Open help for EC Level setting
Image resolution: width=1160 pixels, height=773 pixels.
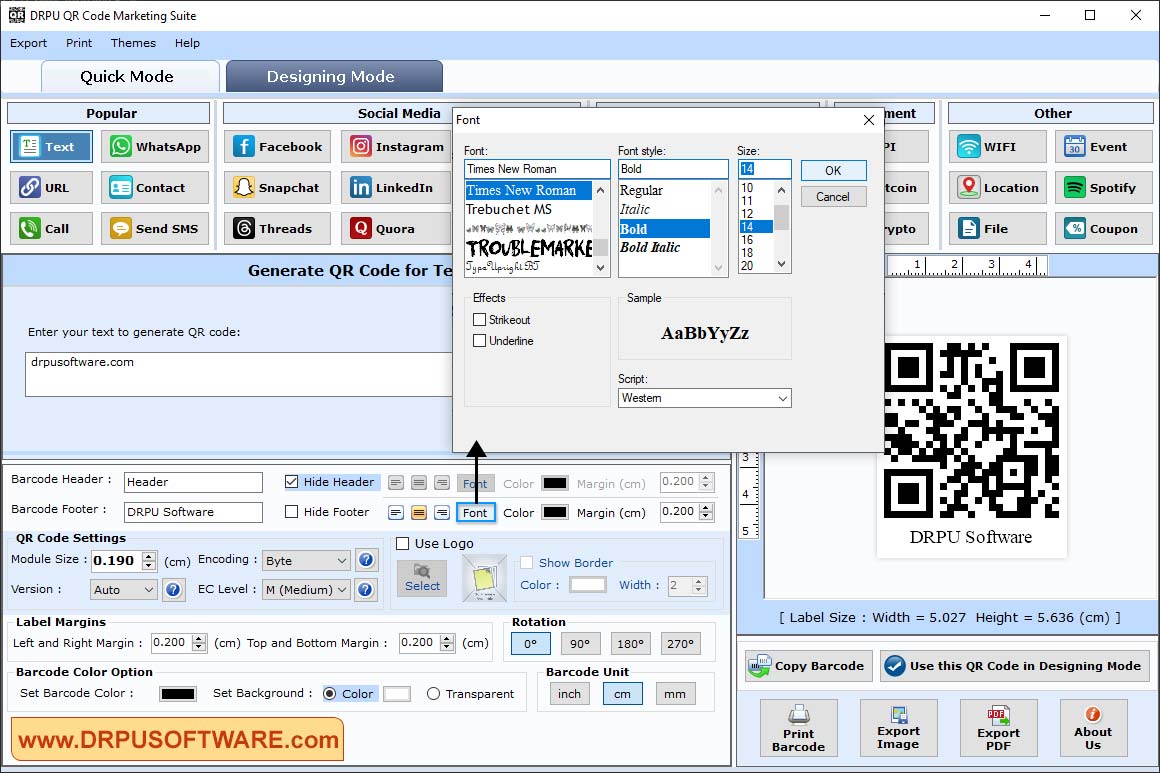[x=366, y=590]
